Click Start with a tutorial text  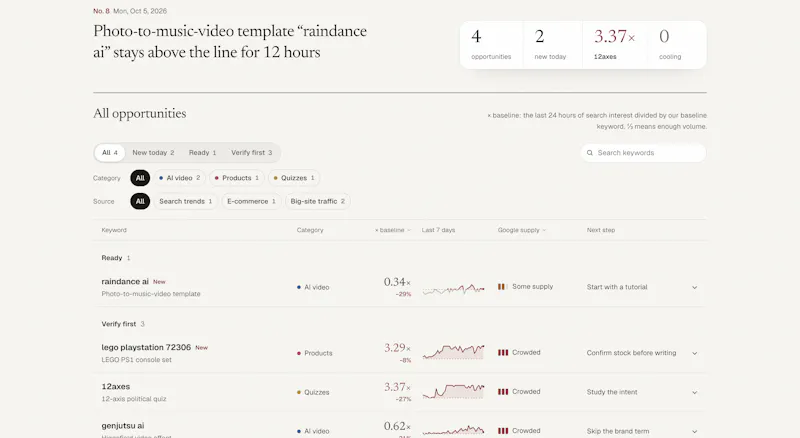[617, 287]
